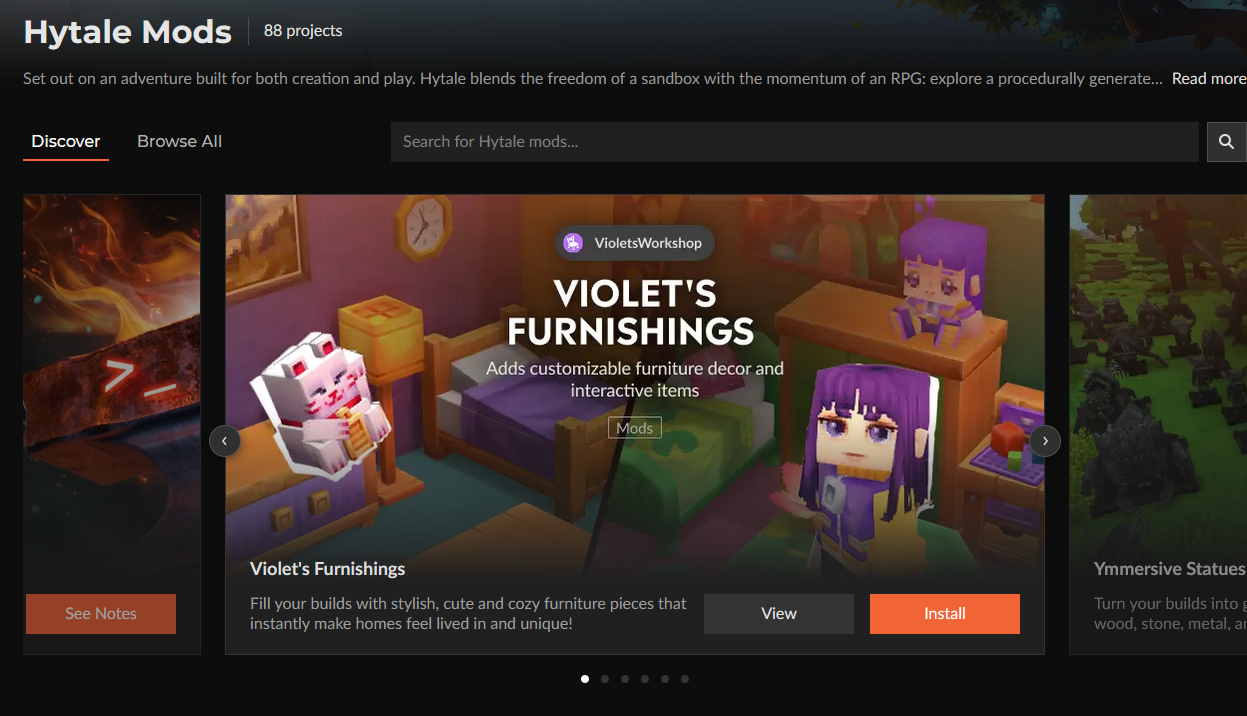Select the first carousel dot indicator
Screen dimensions: 1247x716
pos(585,679)
